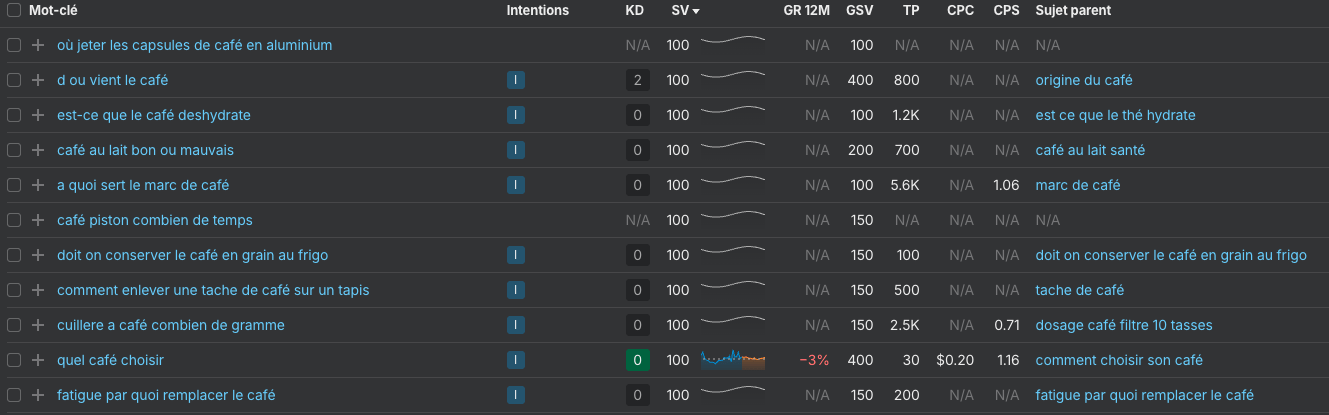The image size is (1329, 415).
Task: Click the green KD badge for 'quel café choisir'
Action: click(x=637, y=360)
